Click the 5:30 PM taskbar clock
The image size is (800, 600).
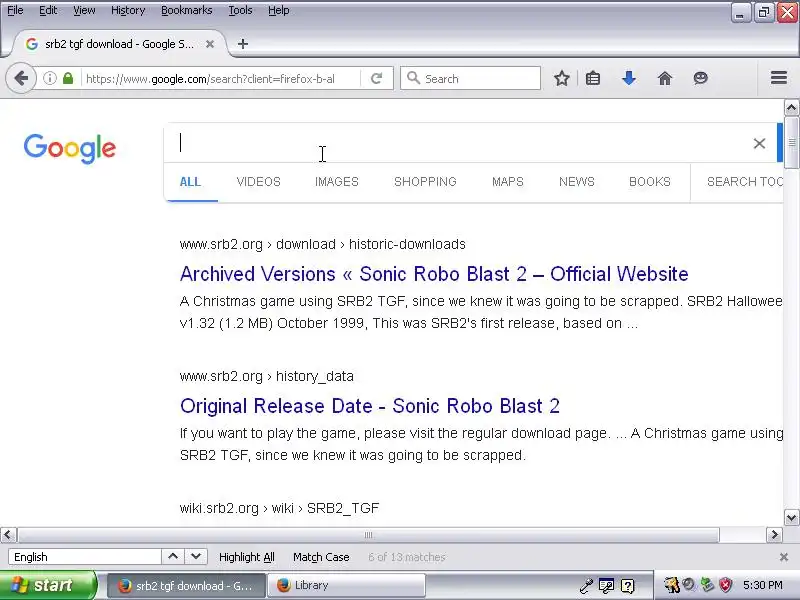tap(763, 585)
